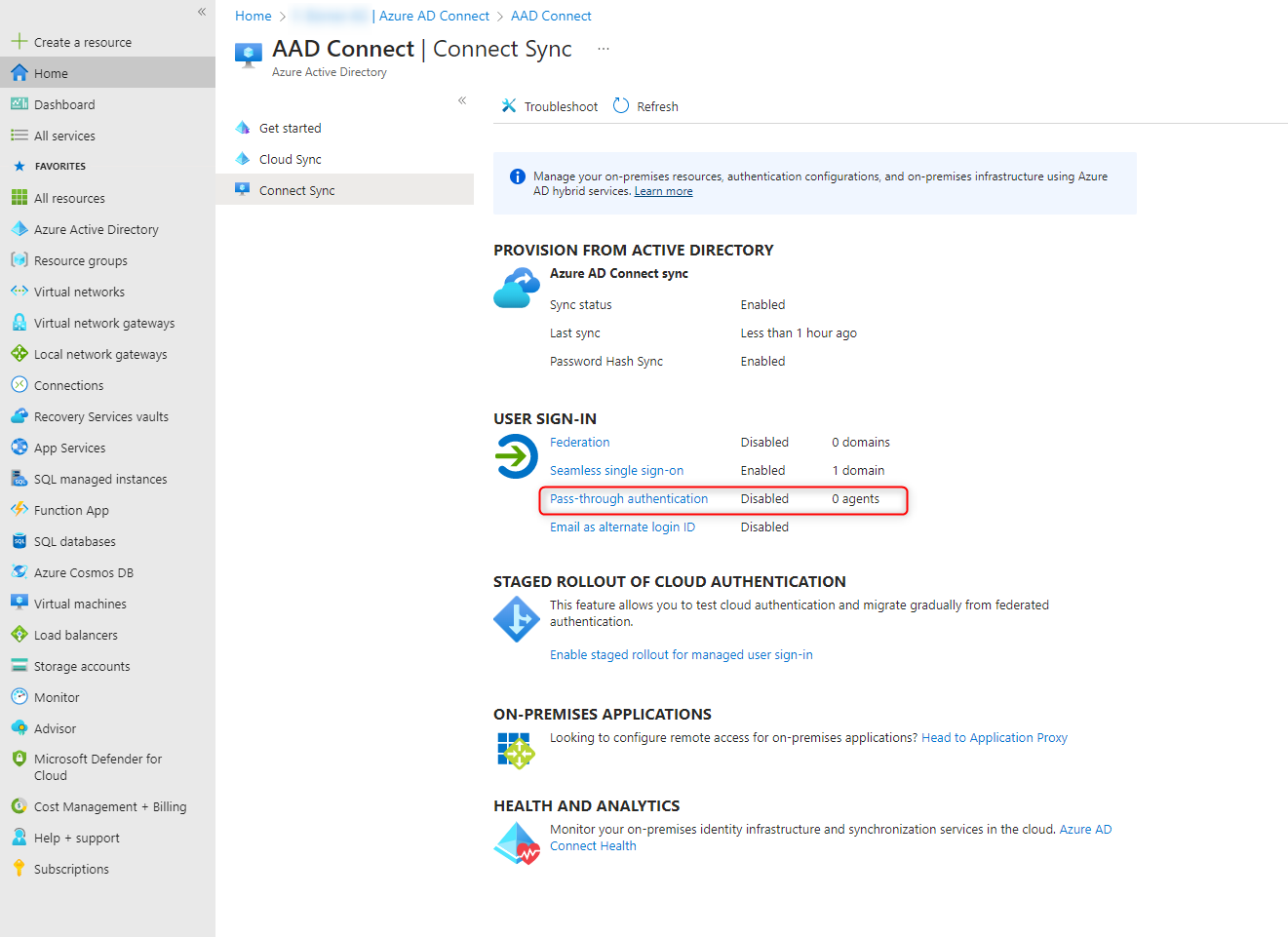This screenshot has height=937, width=1288.
Task: Collapse the AAD Connect menu pane
Action: [461, 99]
